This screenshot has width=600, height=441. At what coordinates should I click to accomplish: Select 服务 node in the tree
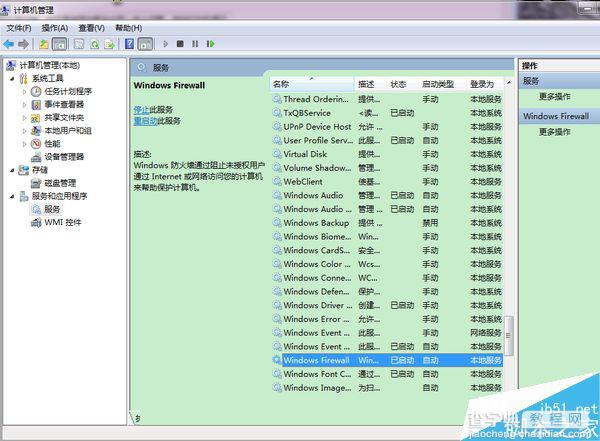click(x=52, y=209)
